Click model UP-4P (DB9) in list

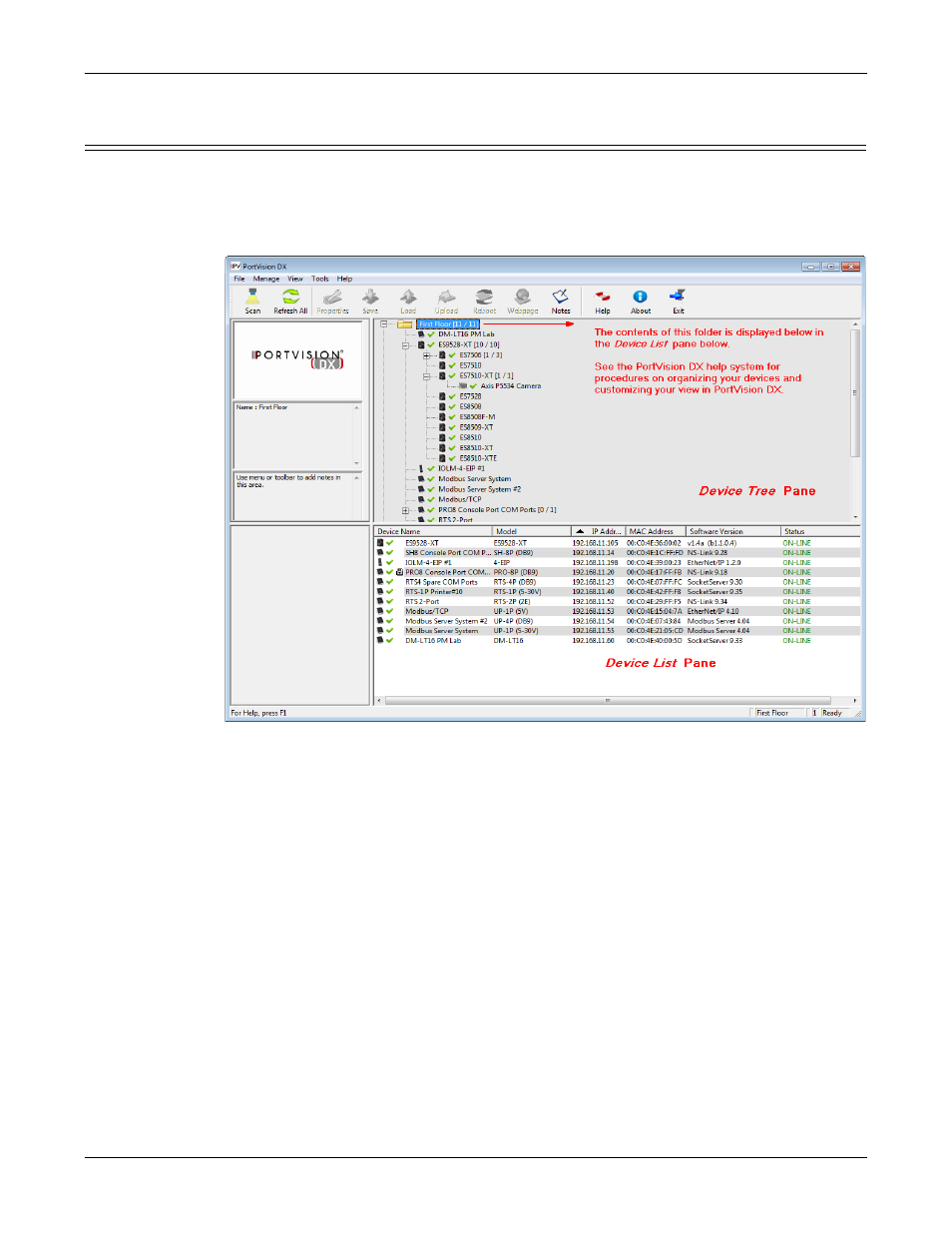[x=513, y=621]
